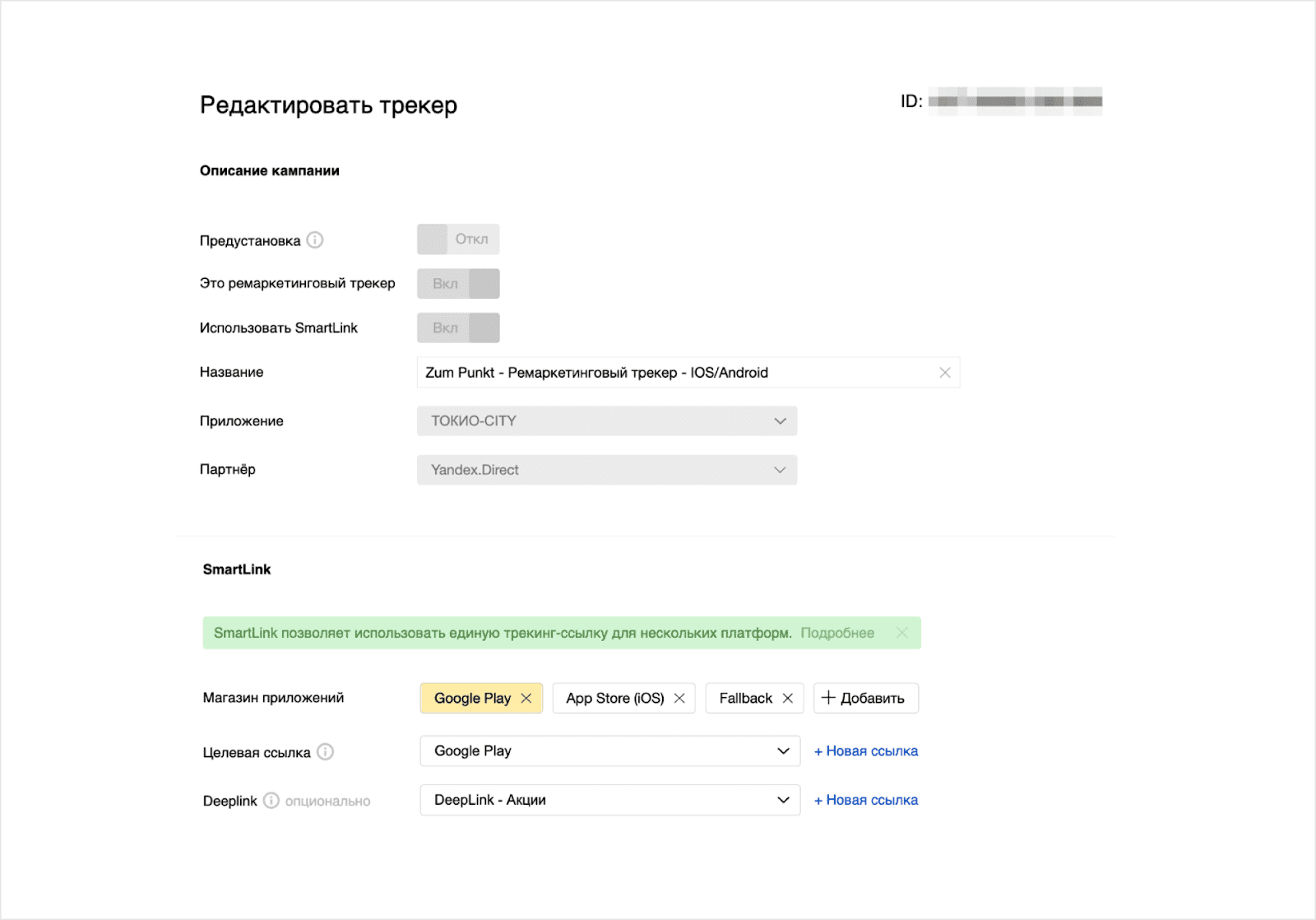Click into the Название text field

(x=674, y=373)
